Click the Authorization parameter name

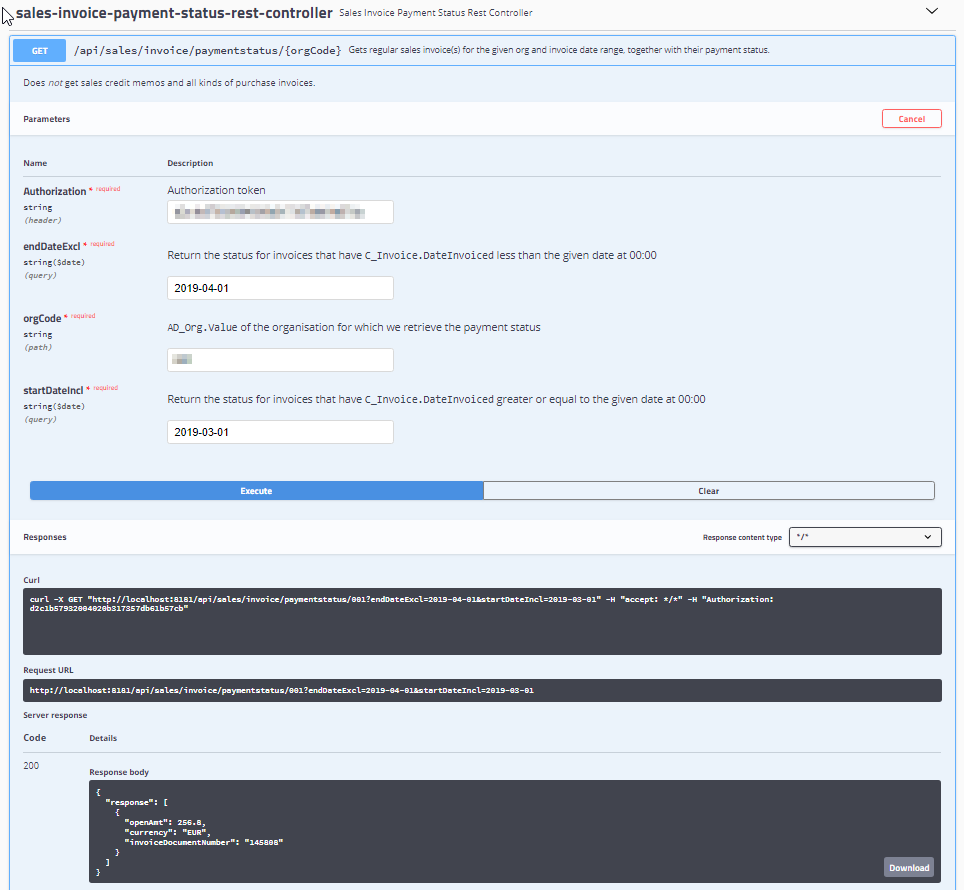coord(55,191)
